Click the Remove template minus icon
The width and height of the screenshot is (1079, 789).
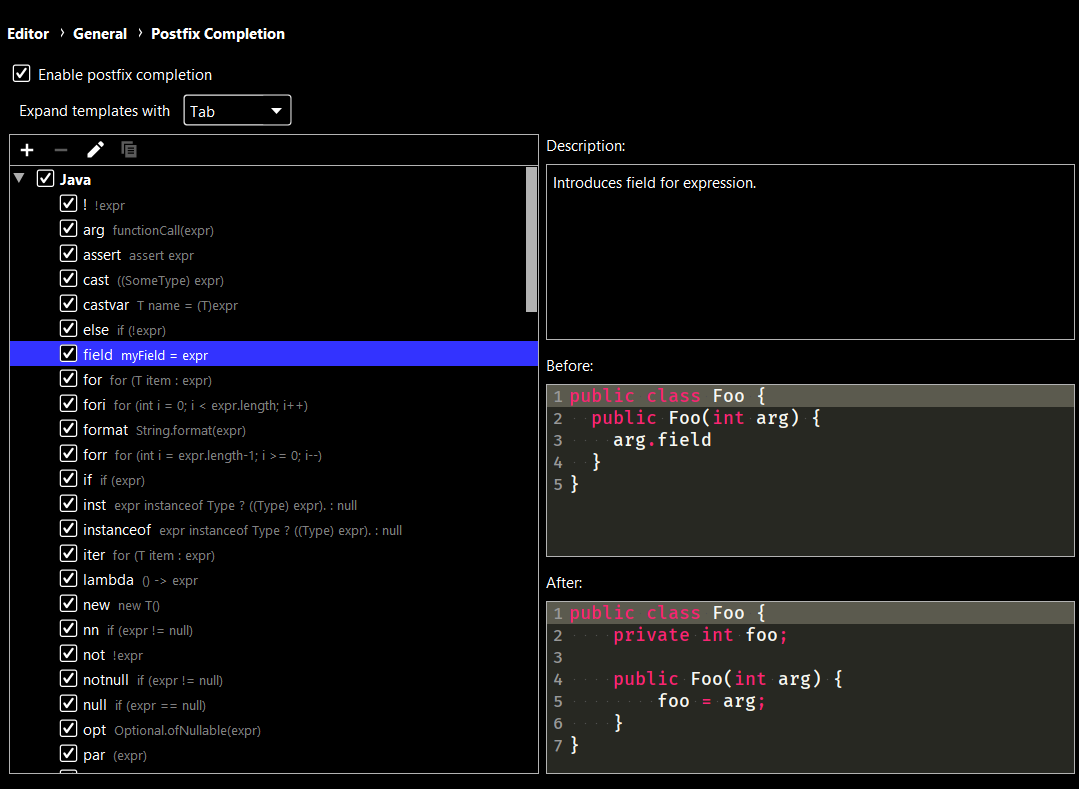click(61, 150)
